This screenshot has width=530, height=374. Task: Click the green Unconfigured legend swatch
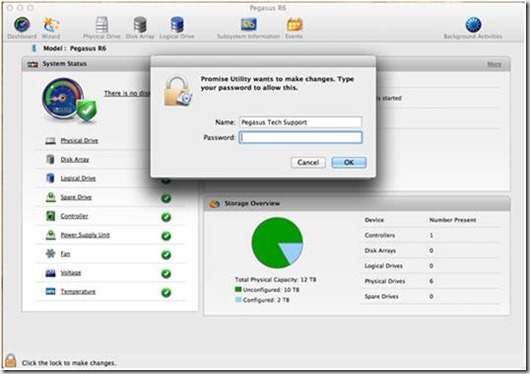(x=238, y=289)
